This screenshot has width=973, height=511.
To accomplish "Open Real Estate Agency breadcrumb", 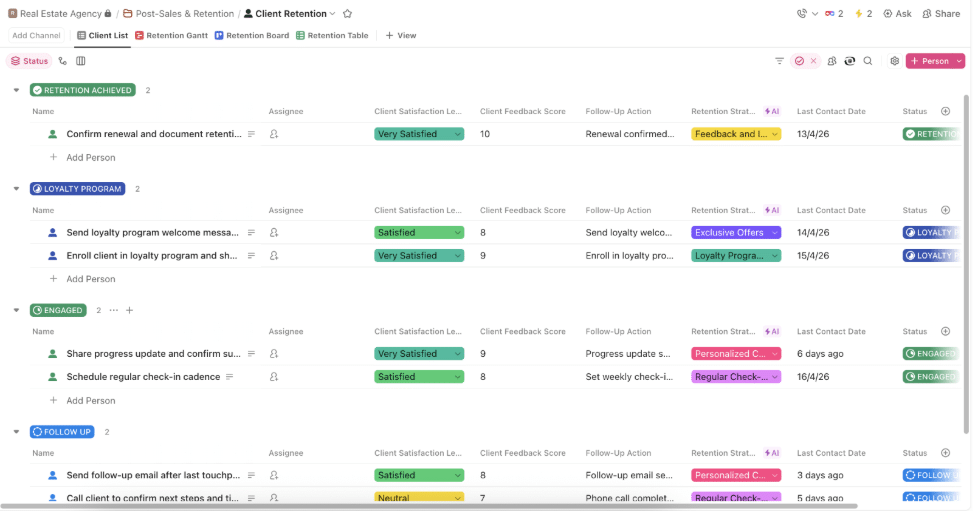I will [60, 14].
